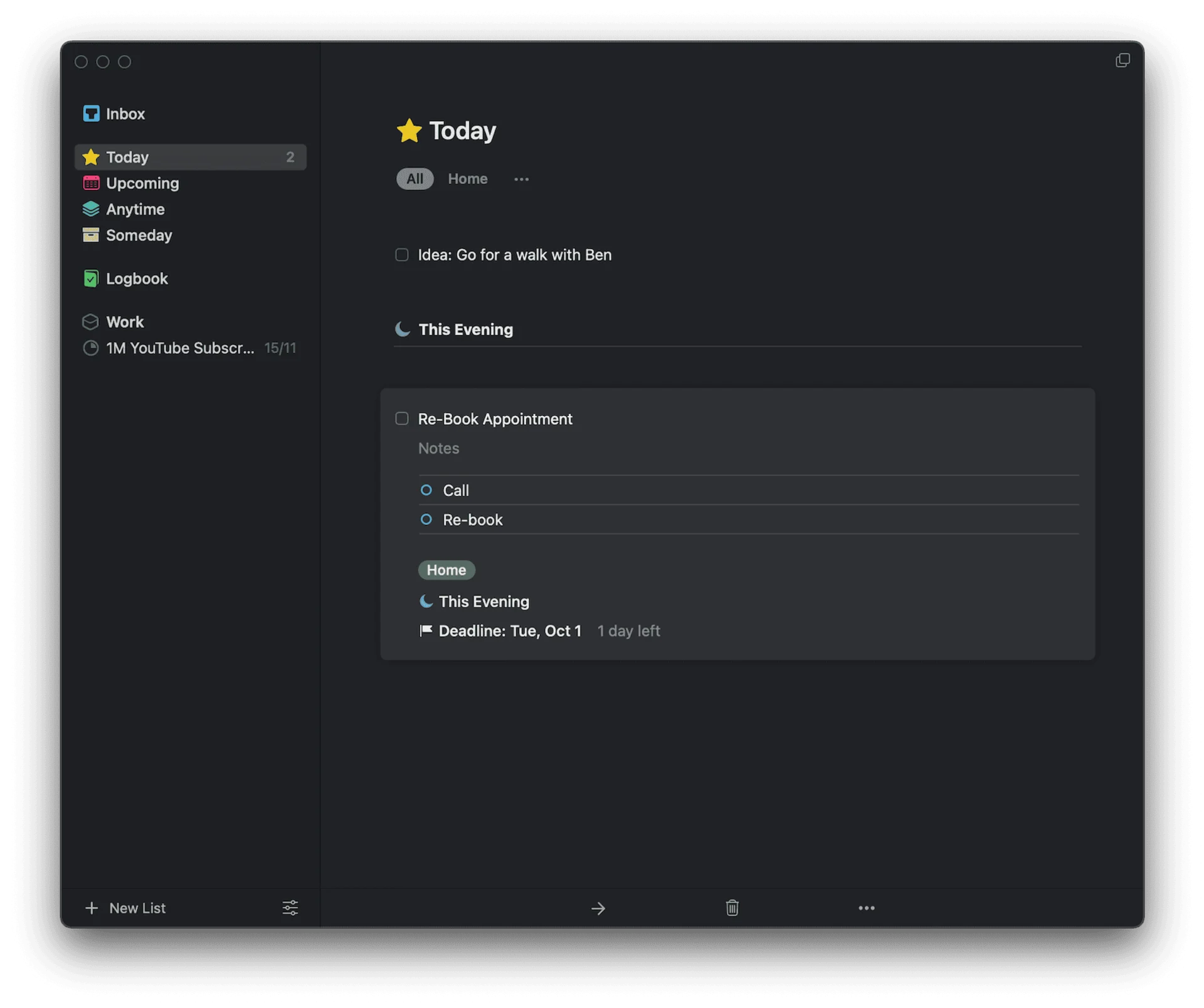
Task: Open the Inbox list
Action: click(x=125, y=114)
